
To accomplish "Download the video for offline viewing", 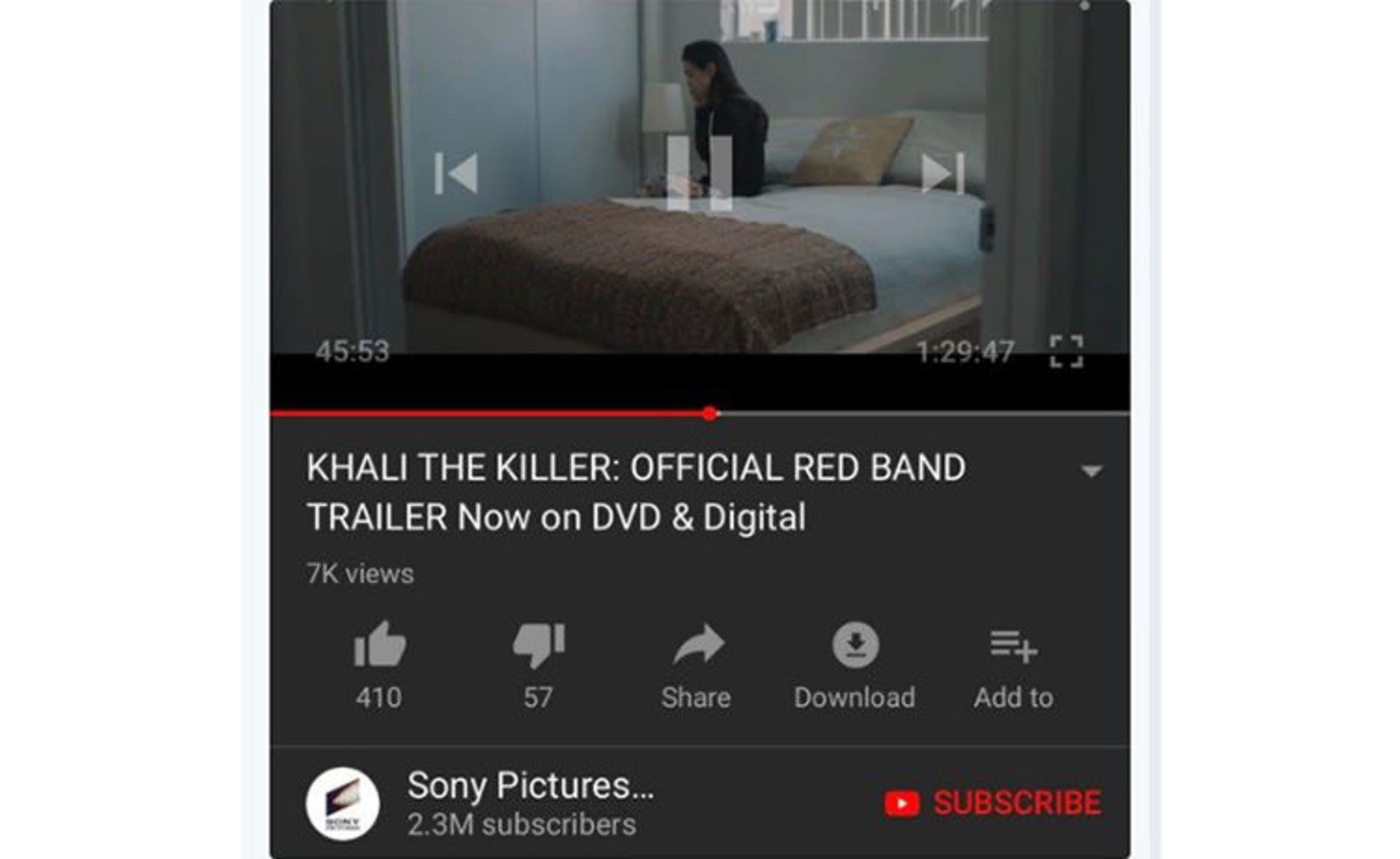I will pyautogui.click(x=855, y=645).
